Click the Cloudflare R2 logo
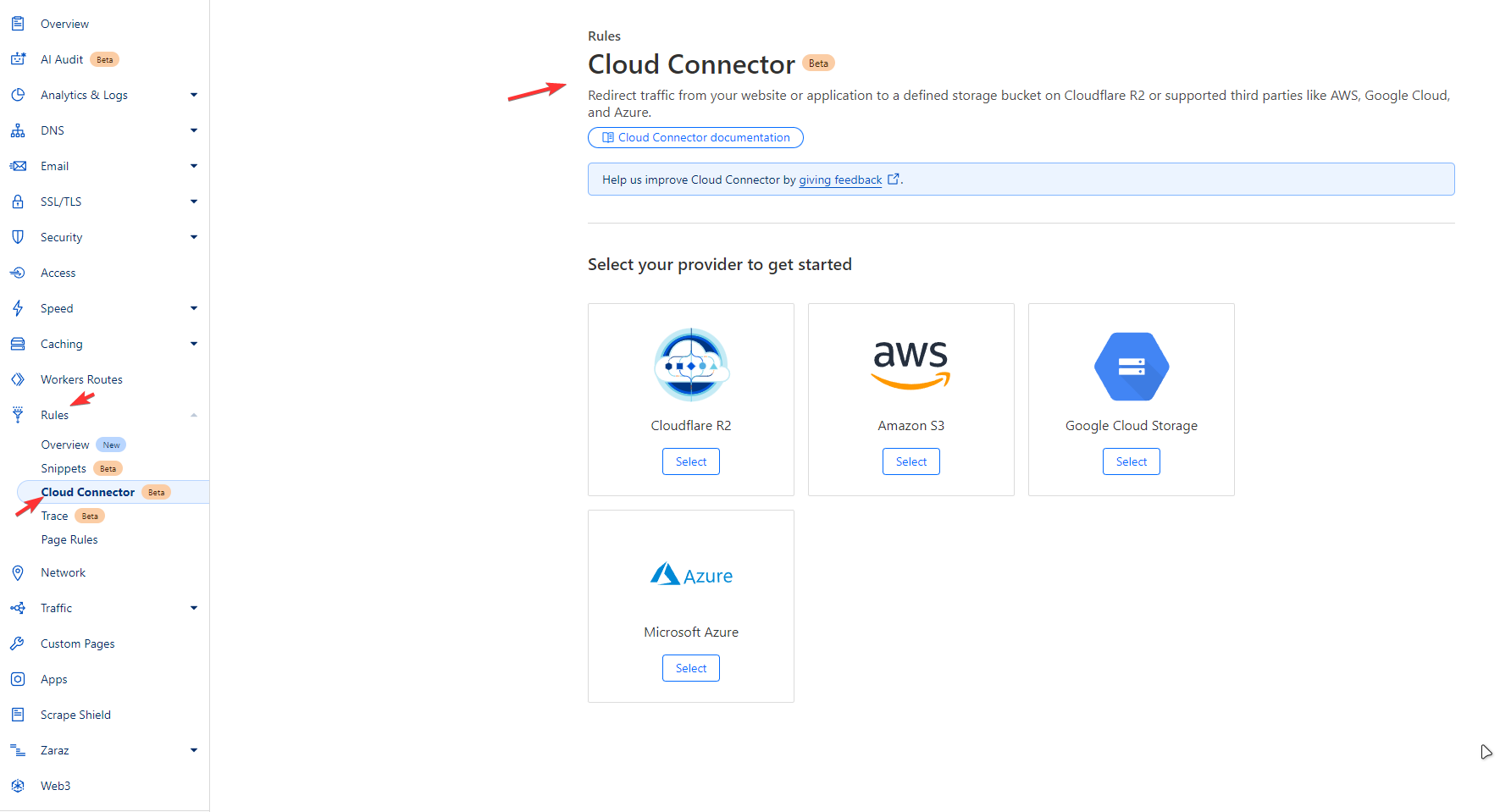The width and height of the screenshot is (1500, 812). (x=691, y=365)
